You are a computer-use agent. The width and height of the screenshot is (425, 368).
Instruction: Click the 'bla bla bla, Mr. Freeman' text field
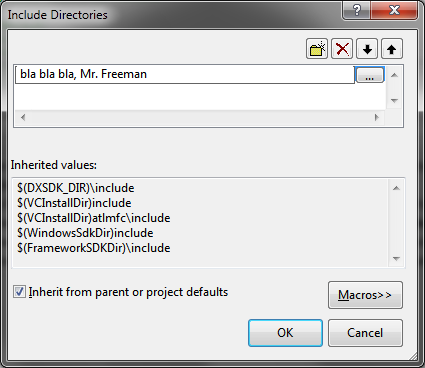tap(185, 74)
